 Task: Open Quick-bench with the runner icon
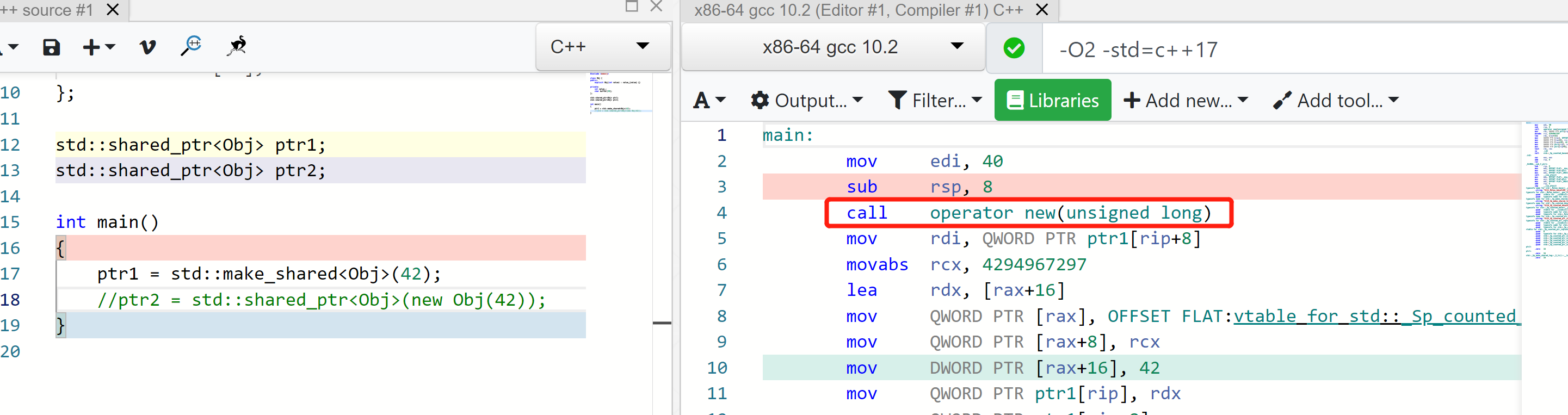[237, 46]
